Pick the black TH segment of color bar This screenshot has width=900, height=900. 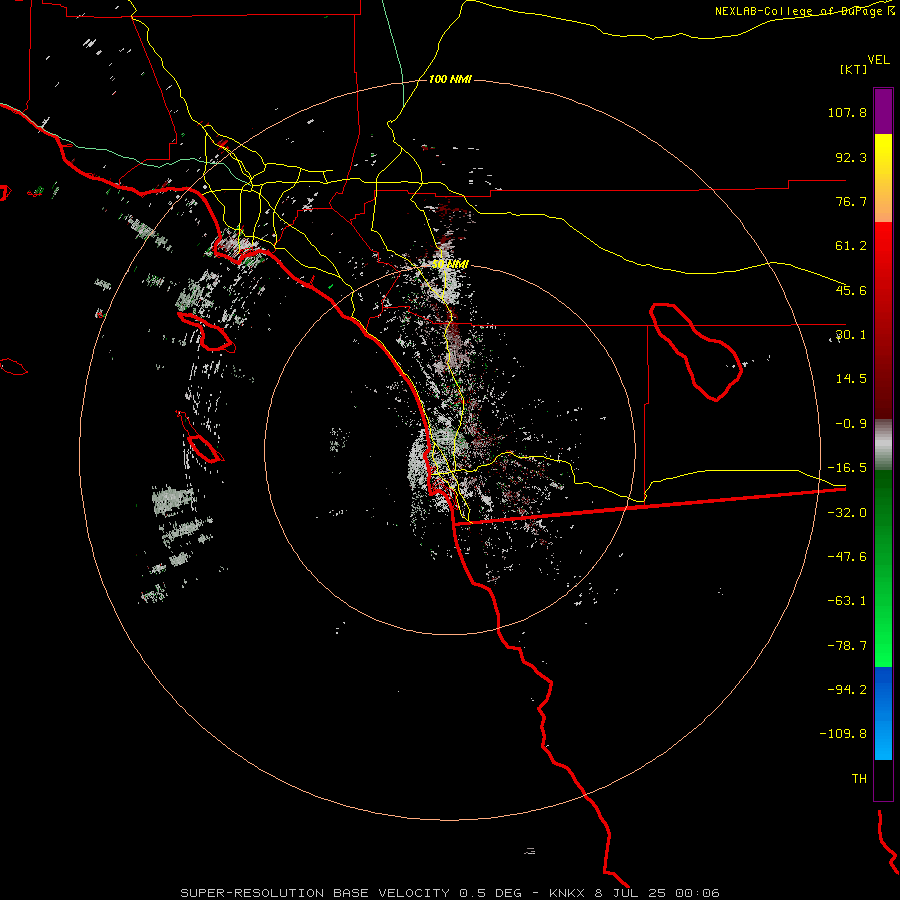point(883,779)
